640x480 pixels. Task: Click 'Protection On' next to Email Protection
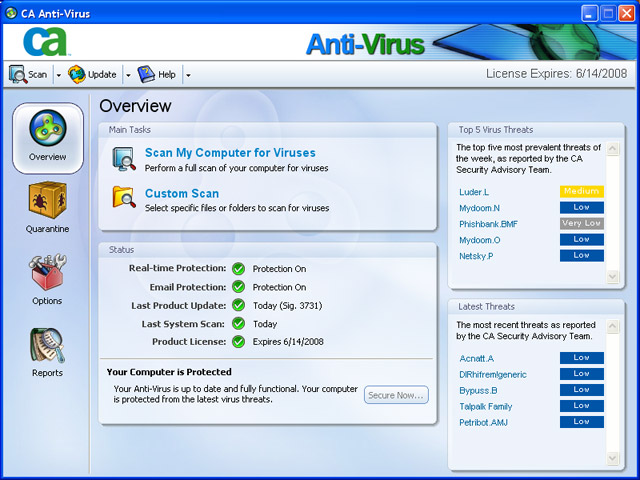pyautogui.click(x=280, y=287)
